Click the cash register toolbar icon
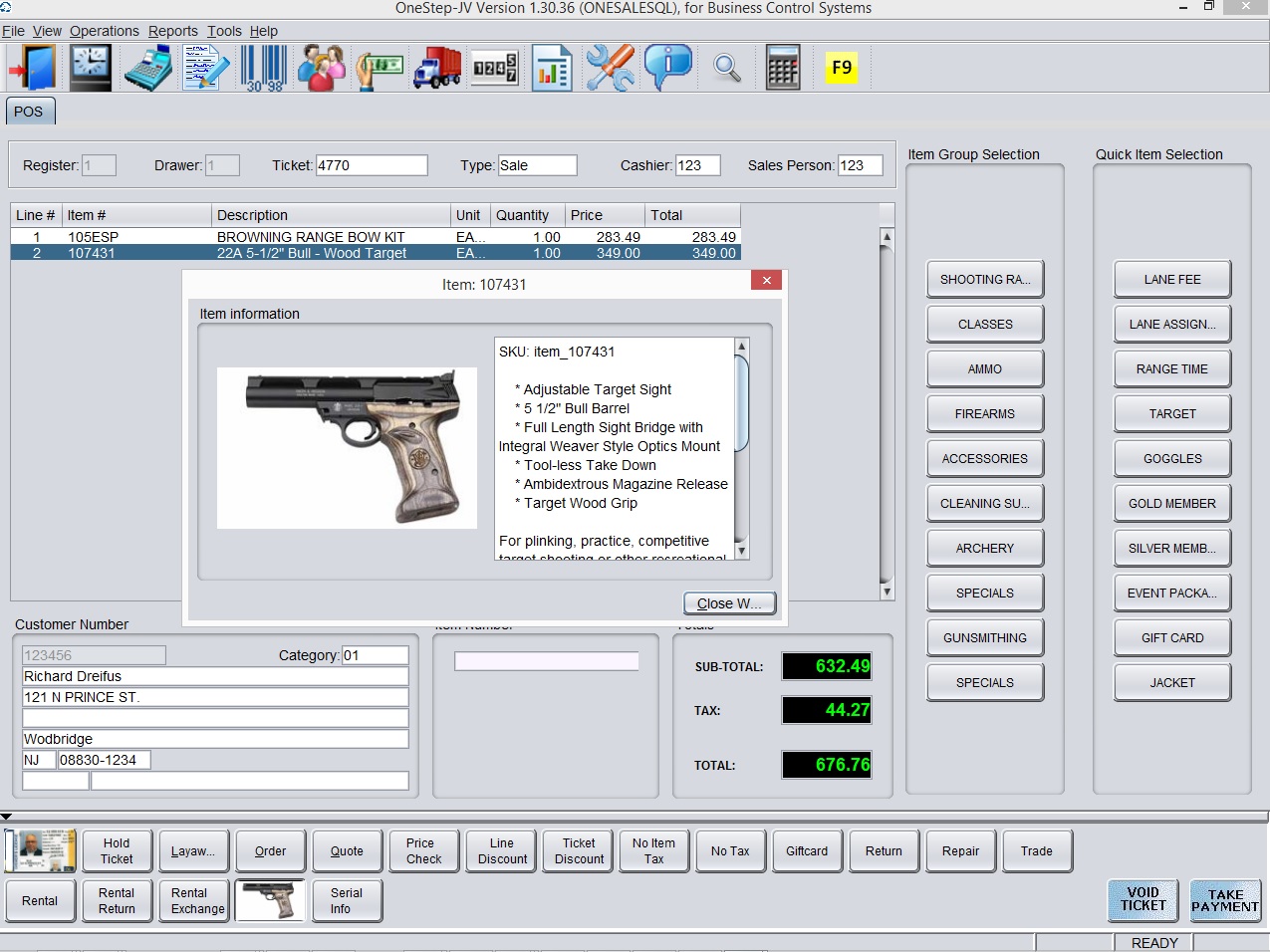This screenshot has height=952, width=1270. (x=148, y=69)
